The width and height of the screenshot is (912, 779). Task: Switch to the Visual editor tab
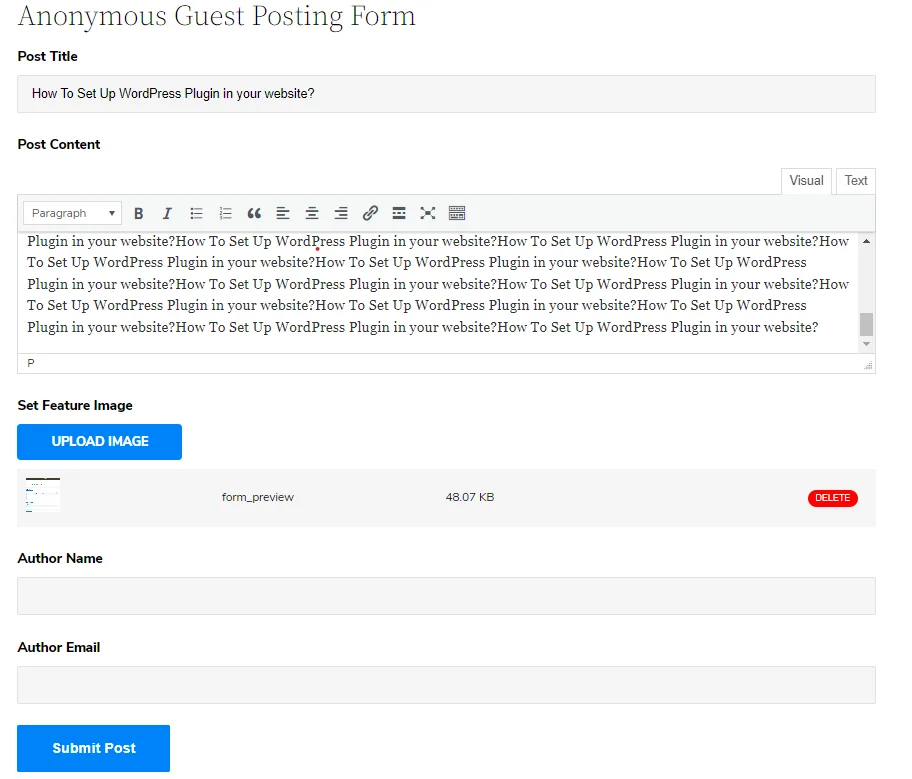tap(806, 181)
